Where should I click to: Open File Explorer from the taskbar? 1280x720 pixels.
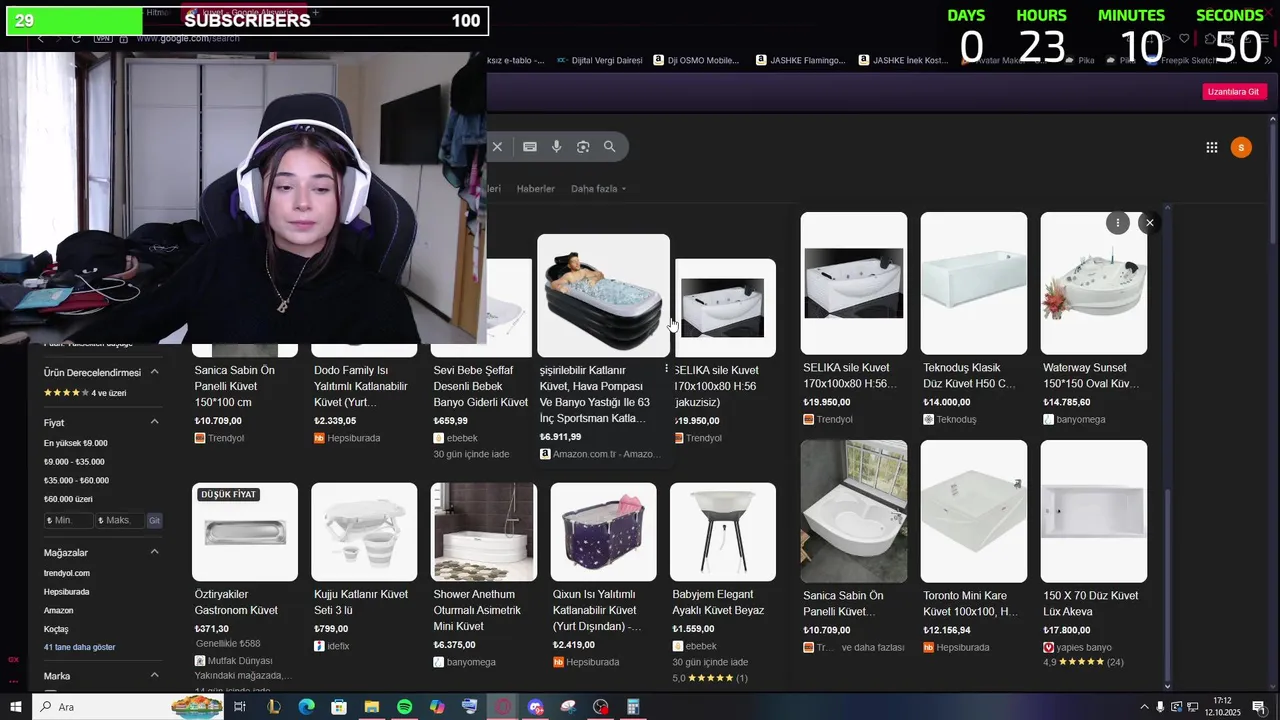coord(372,707)
